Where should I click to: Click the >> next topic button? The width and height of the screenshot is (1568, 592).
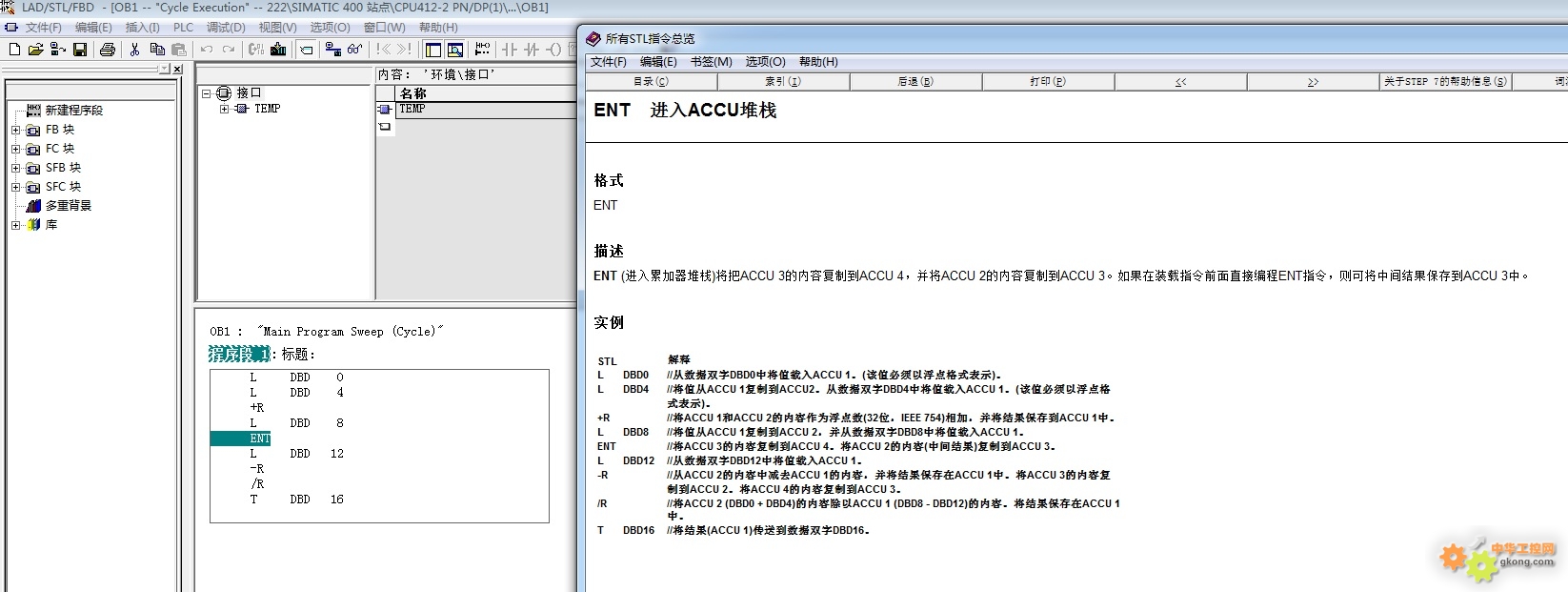(x=1313, y=82)
